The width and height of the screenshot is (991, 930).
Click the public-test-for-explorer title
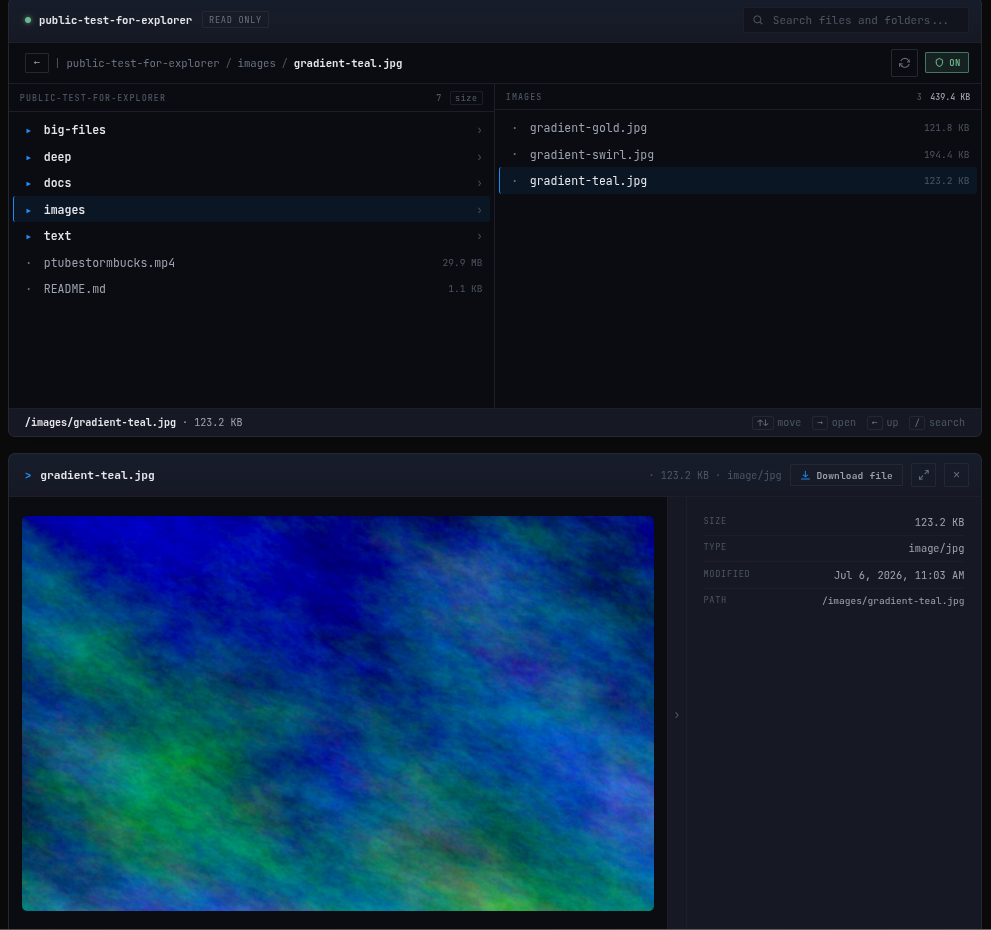pyautogui.click(x=116, y=20)
